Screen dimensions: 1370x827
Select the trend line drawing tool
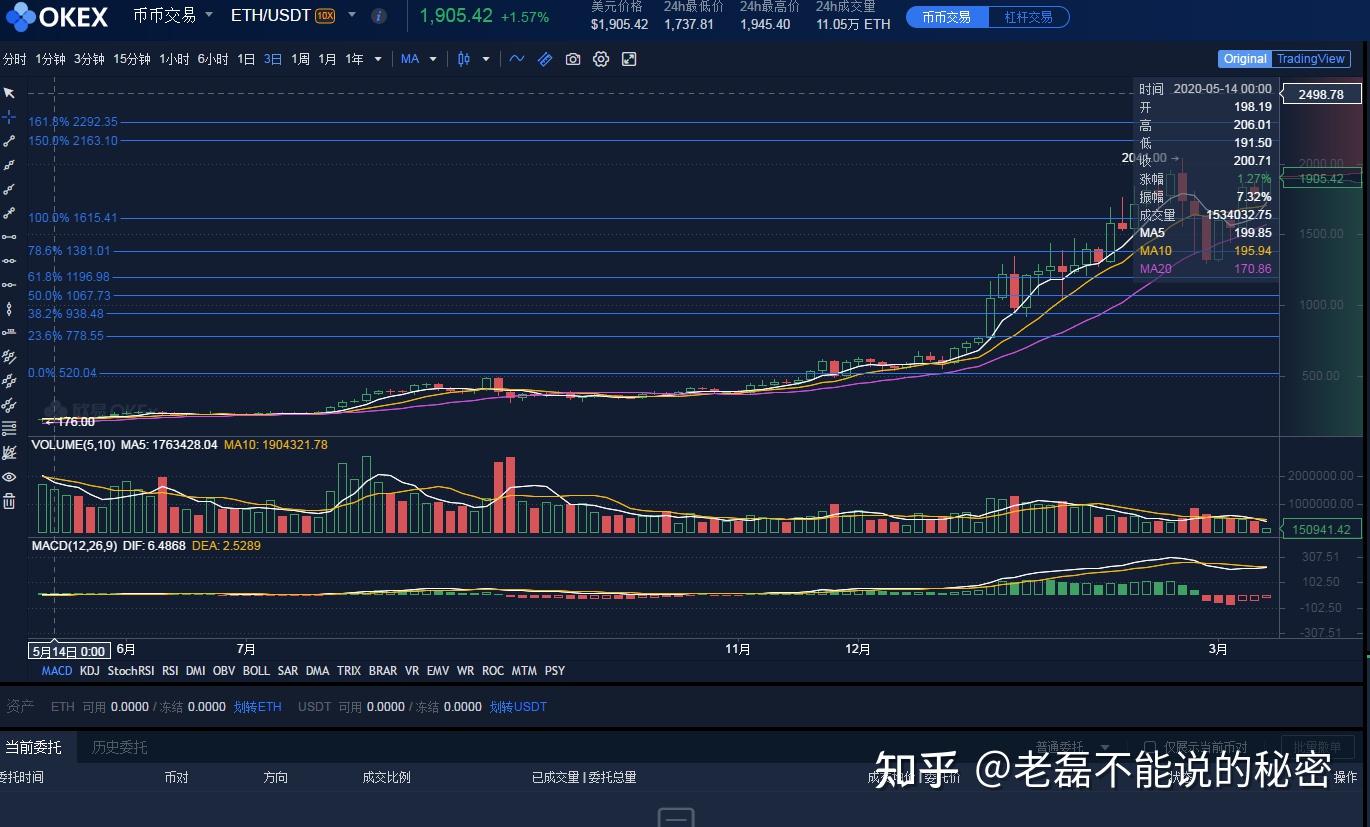click(x=9, y=141)
